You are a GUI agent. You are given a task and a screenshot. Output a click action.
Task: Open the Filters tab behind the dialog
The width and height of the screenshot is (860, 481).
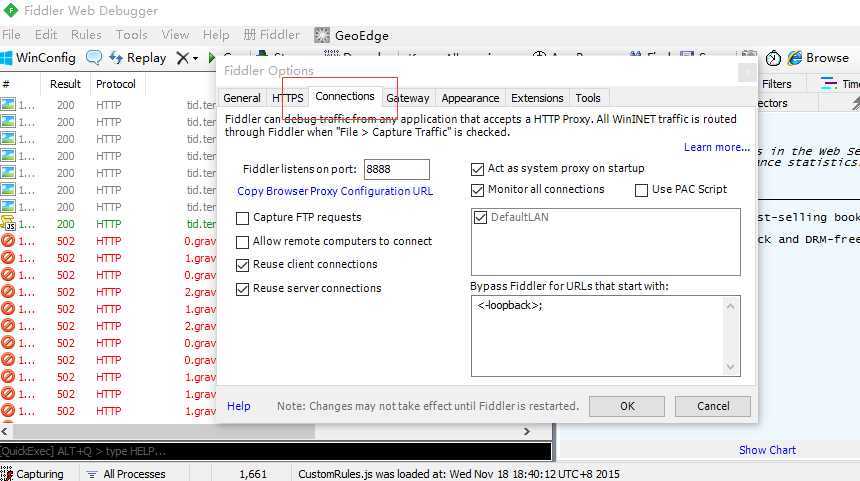point(777,84)
